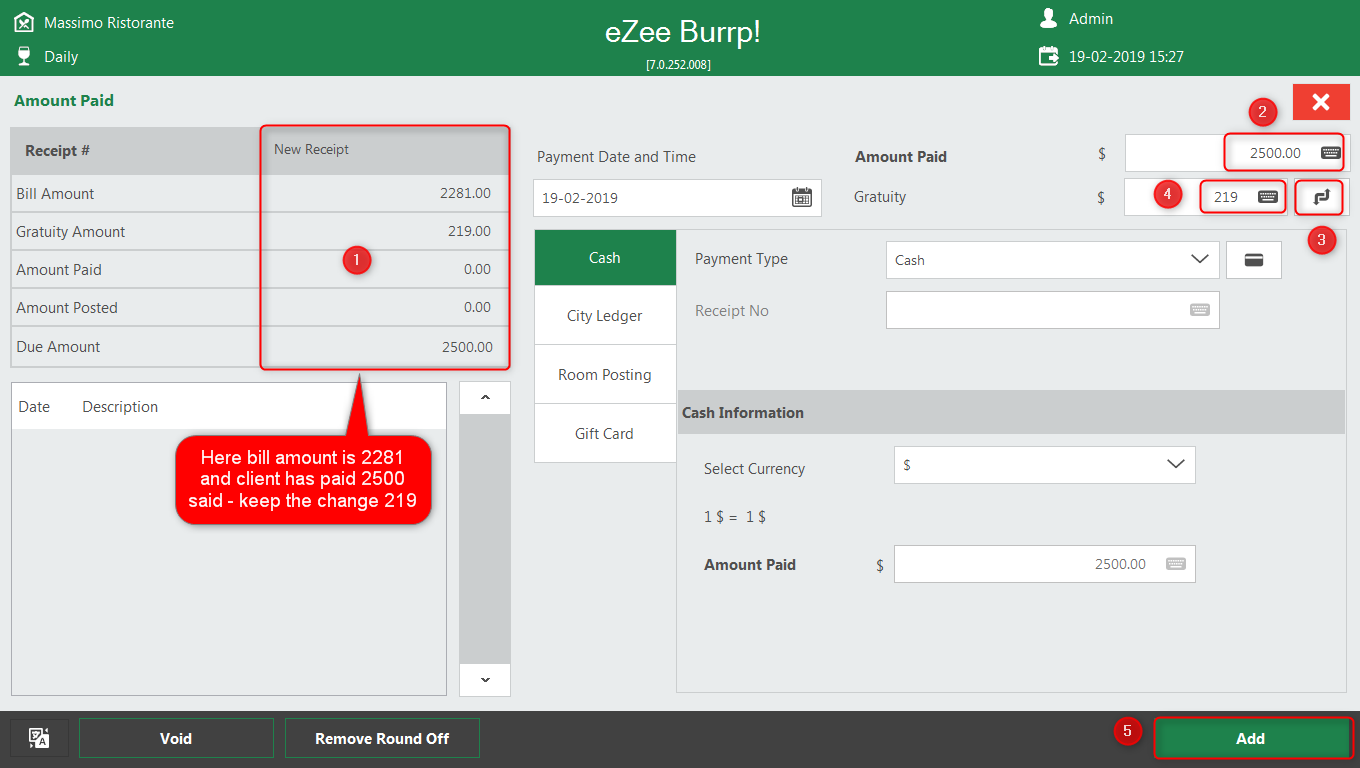Click the version number 7.0.252.008
Image resolution: width=1360 pixels, height=768 pixels.
(x=679, y=64)
